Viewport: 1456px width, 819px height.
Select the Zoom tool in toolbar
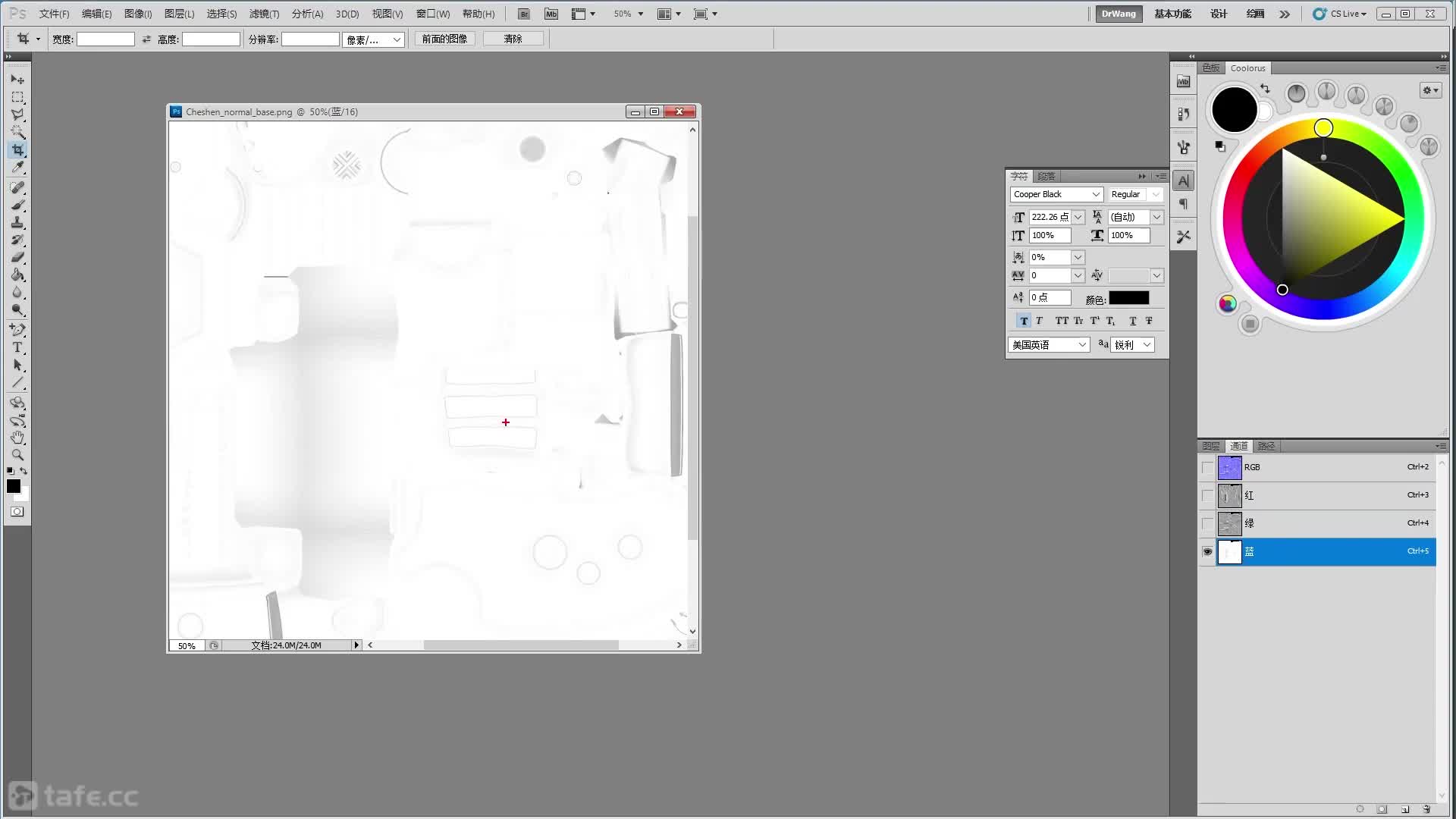[x=17, y=455]
